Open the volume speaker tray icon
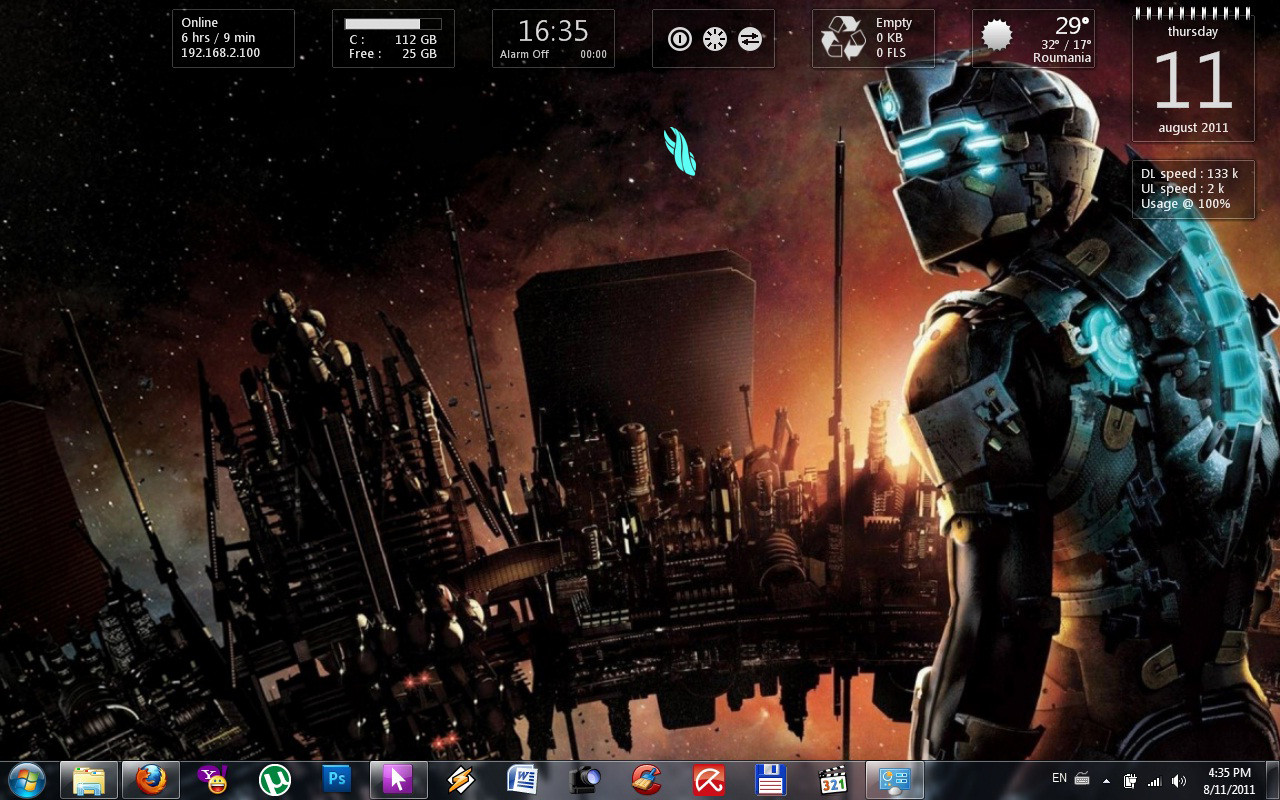Screen dimensions: 1280x800 (x=1179, y=780)
